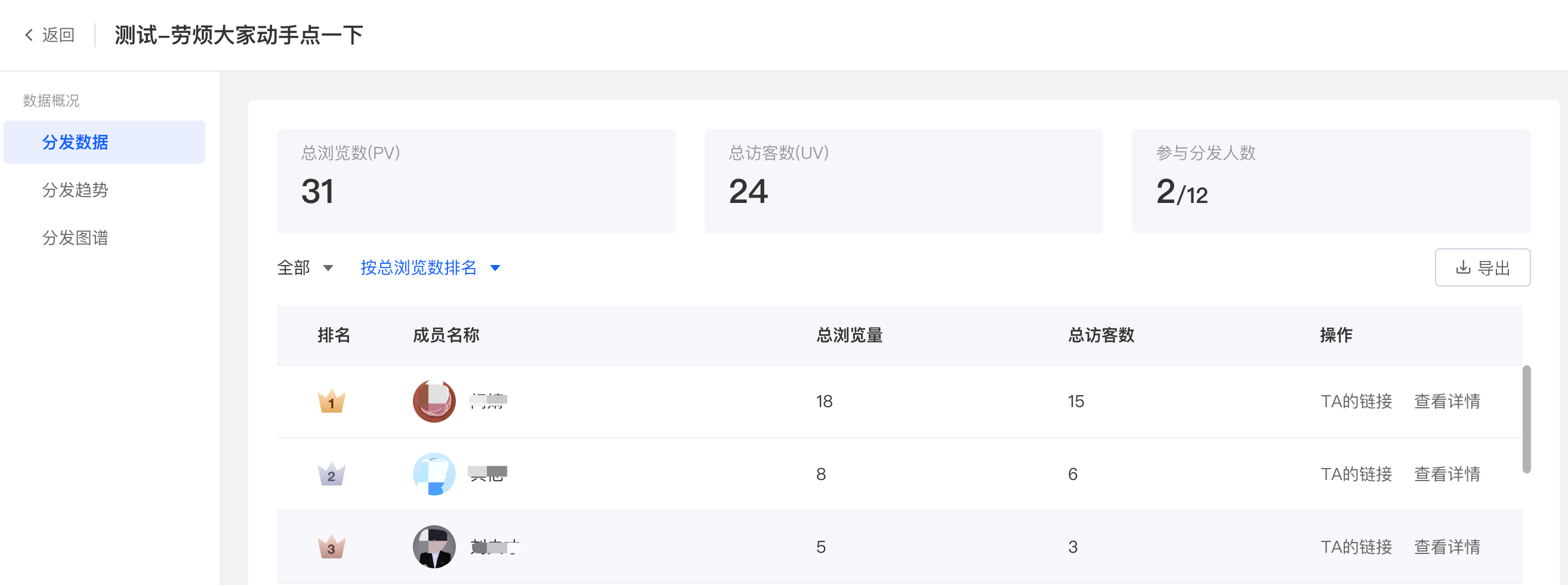
Task: Click the first-ranked member's avatar
Action: (434, 401)
